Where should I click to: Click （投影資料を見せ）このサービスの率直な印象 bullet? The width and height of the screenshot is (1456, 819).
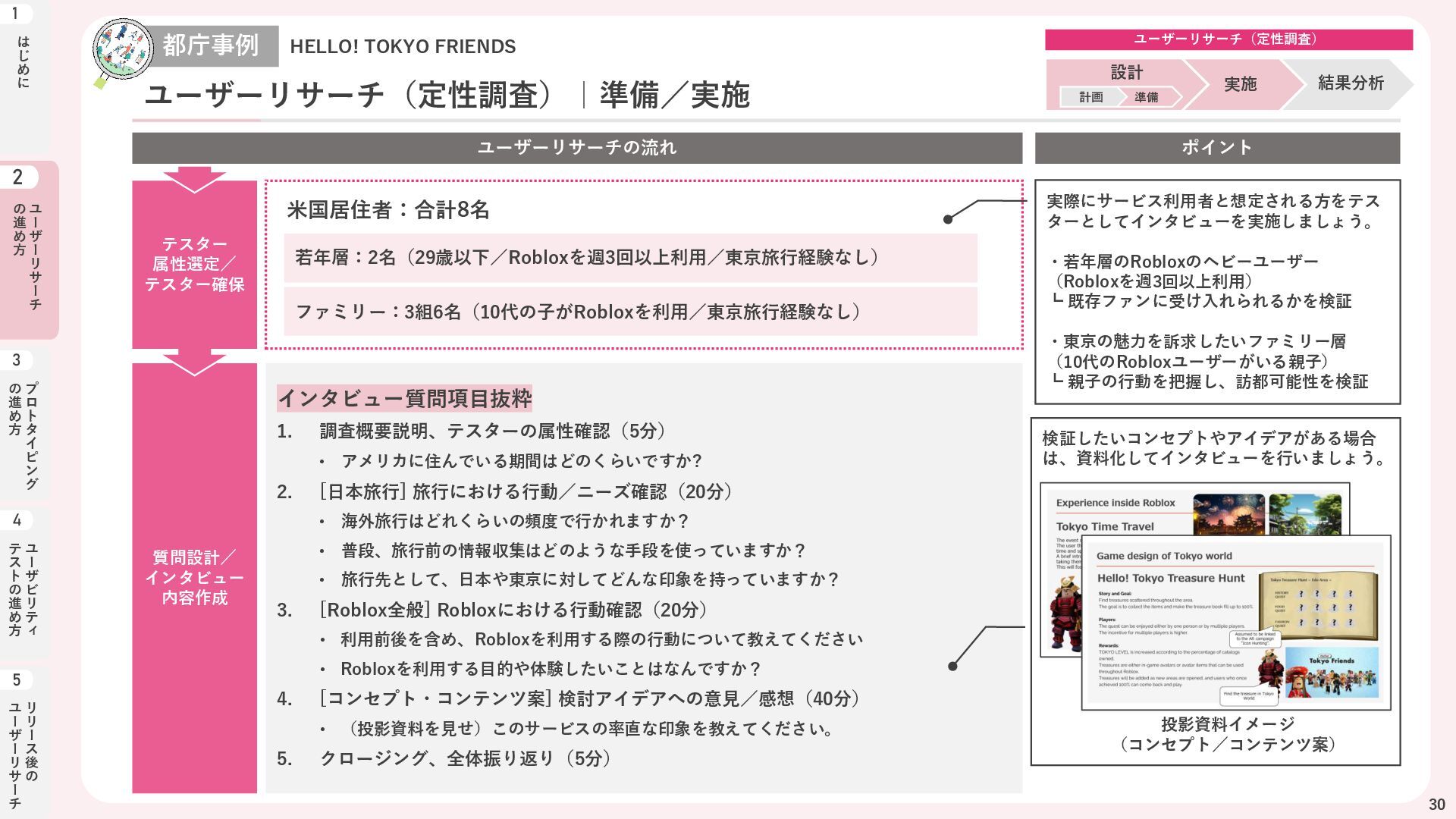tap(588, 729)
